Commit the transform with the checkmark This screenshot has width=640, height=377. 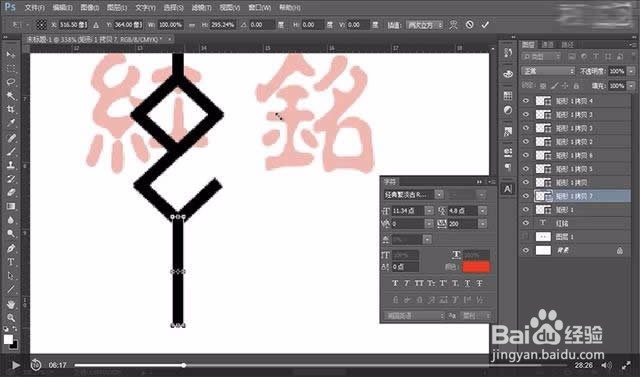click(x=485, y=25)
